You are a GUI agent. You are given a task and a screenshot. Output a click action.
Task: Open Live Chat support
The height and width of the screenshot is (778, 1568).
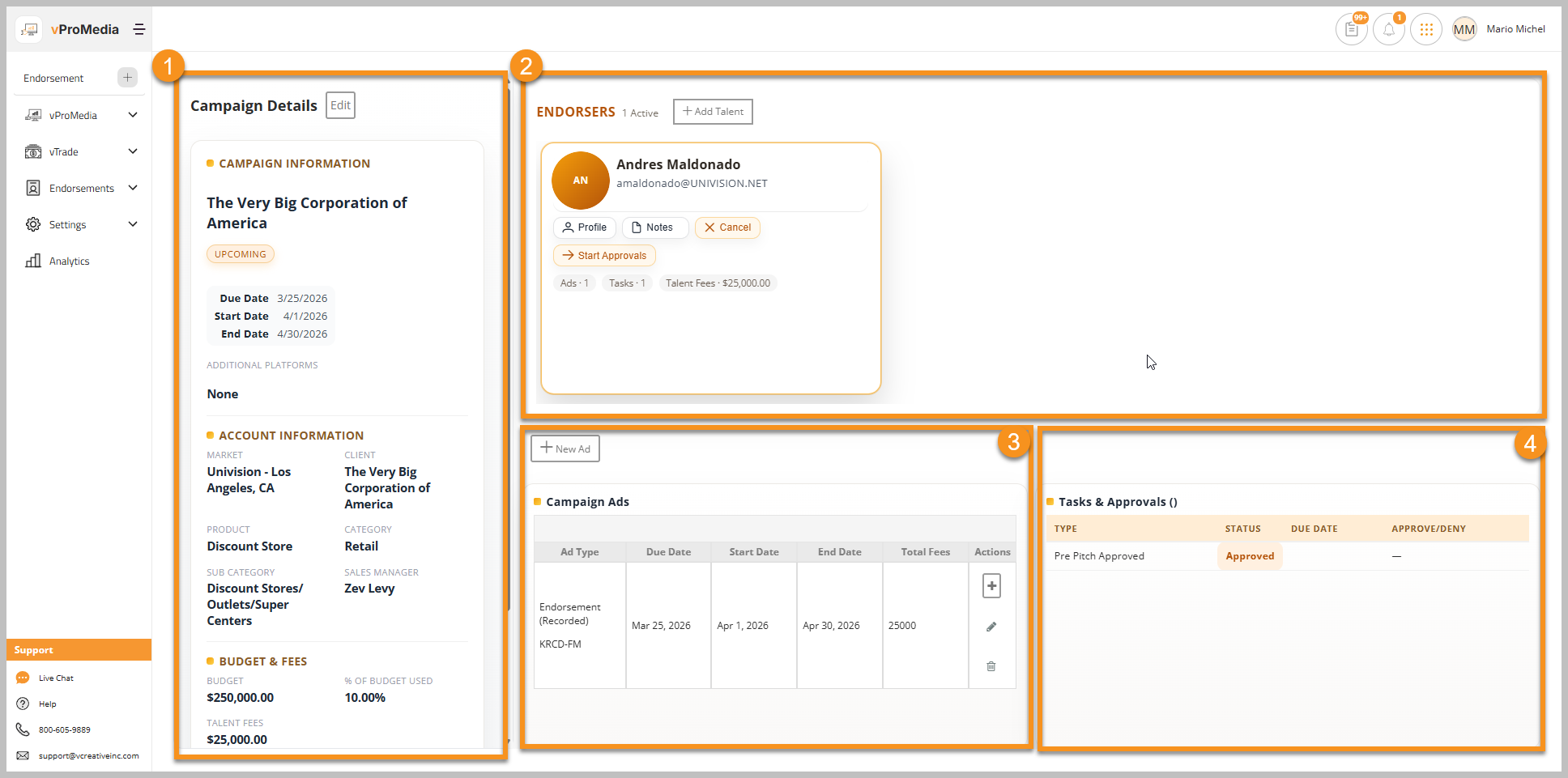coord(56,678)
